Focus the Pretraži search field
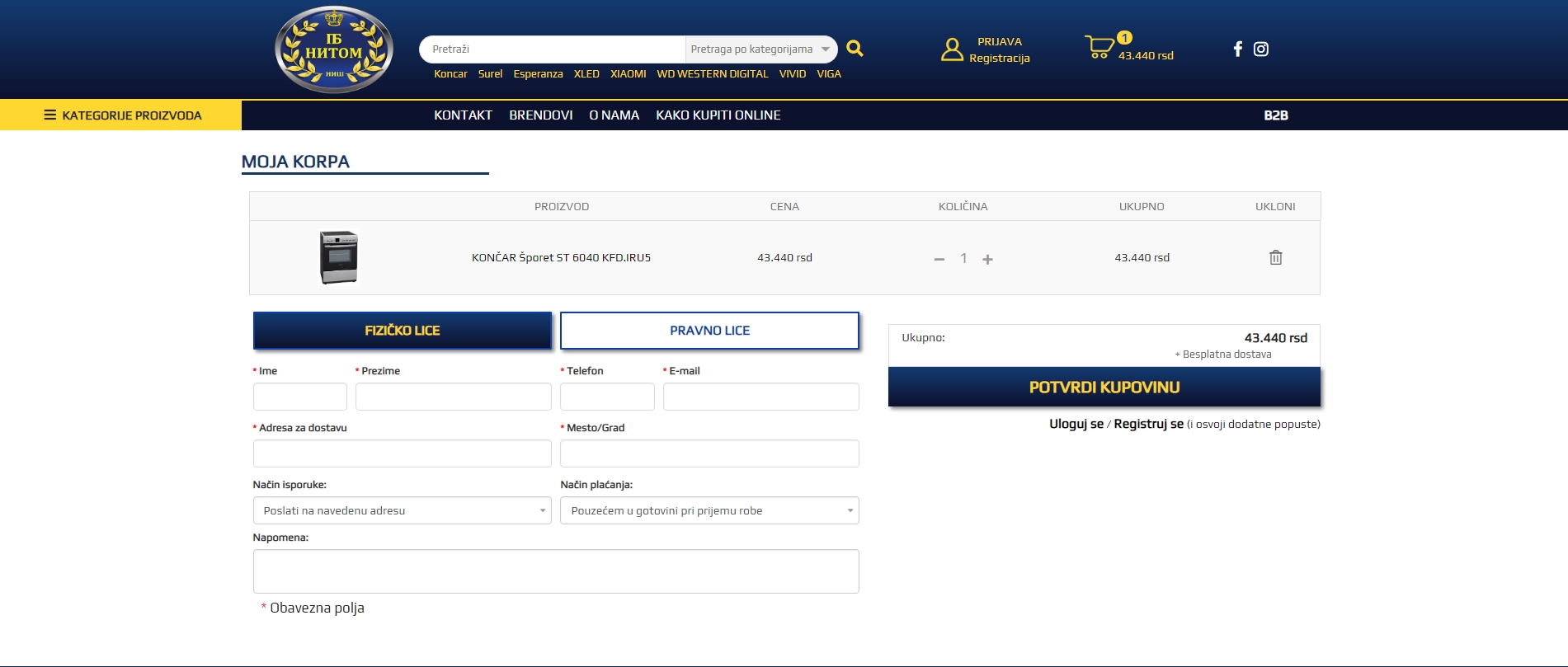Image resolution: width=1568 pixels, height=667 pixels. coord(553,49)
